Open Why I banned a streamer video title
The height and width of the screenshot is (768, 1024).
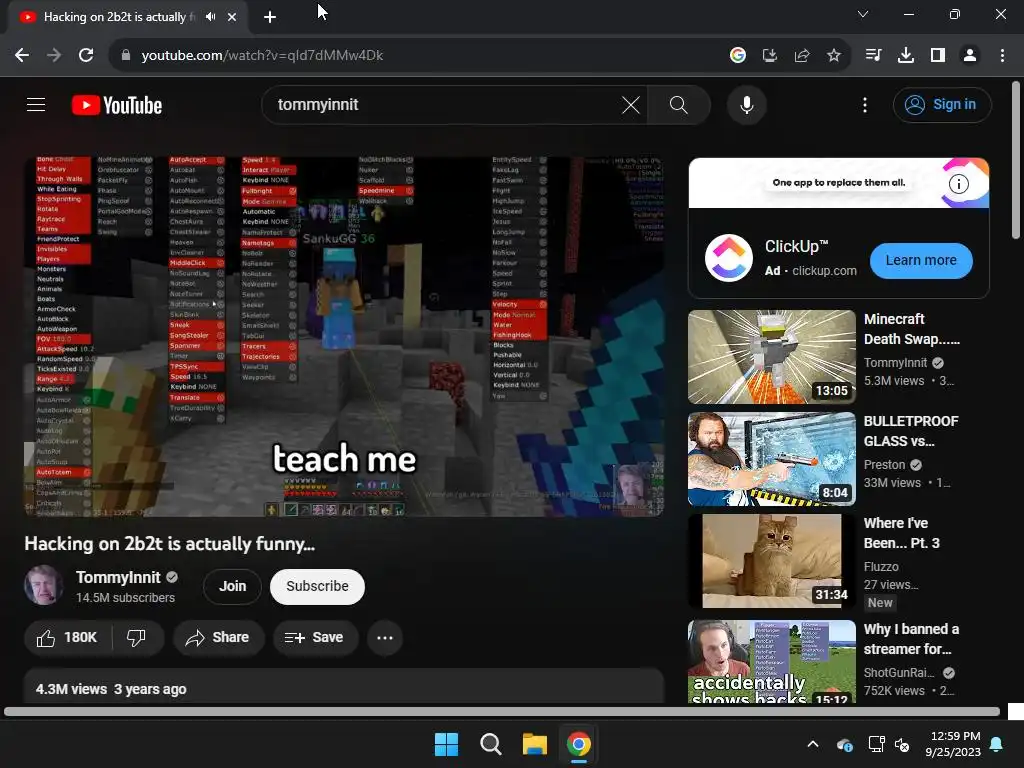pyautogui.click(x=911, y=639)
